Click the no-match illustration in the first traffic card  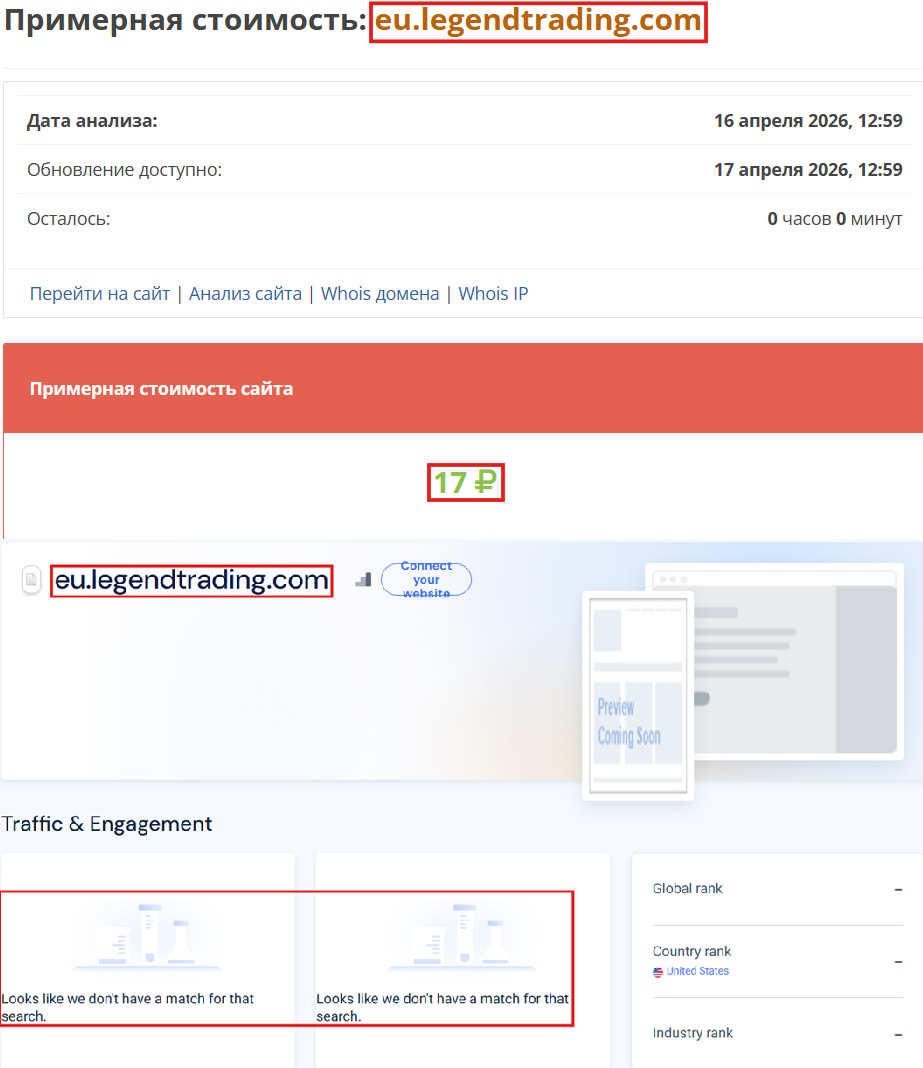148,935
